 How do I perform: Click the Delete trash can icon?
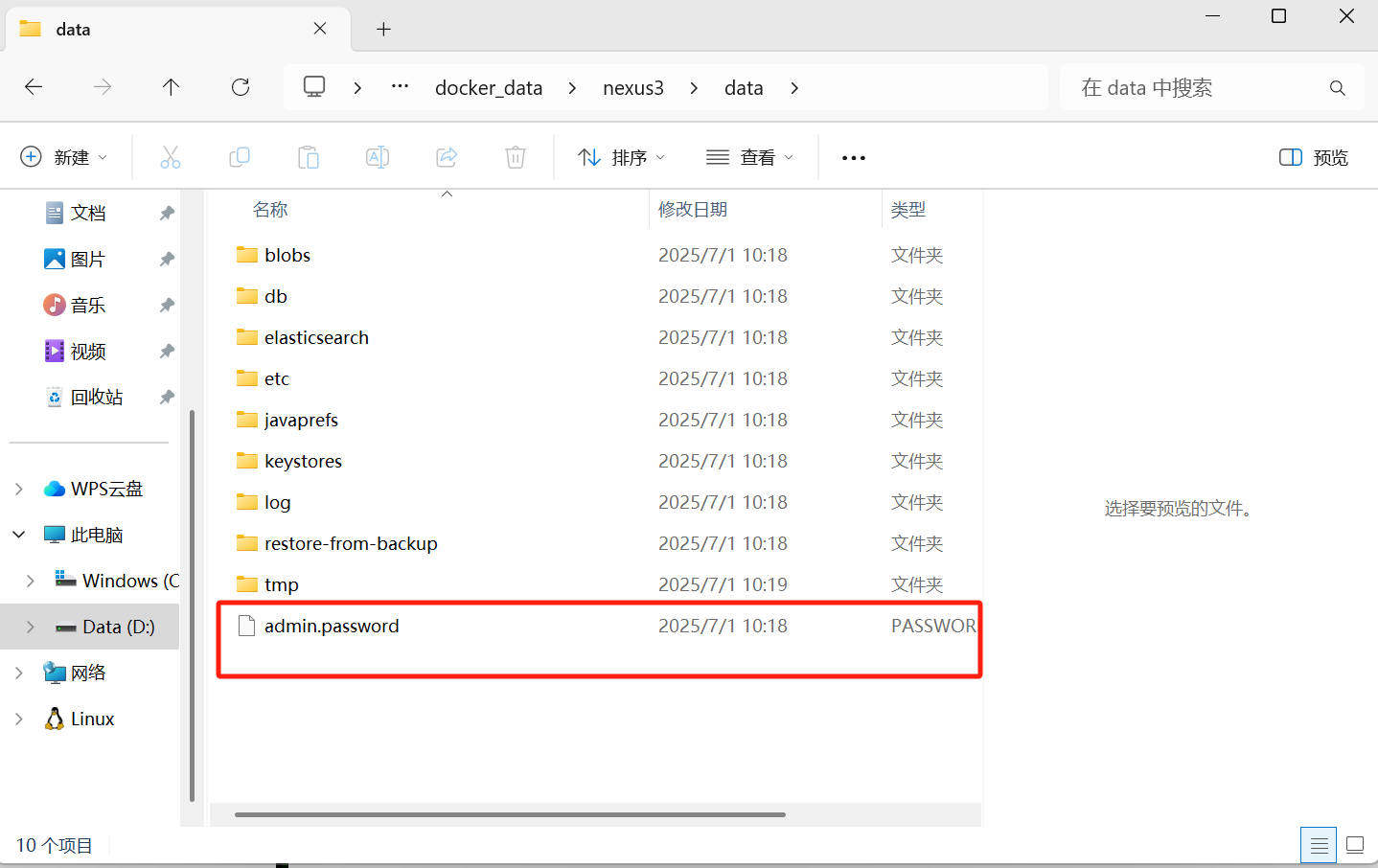(x=516, y=157)
